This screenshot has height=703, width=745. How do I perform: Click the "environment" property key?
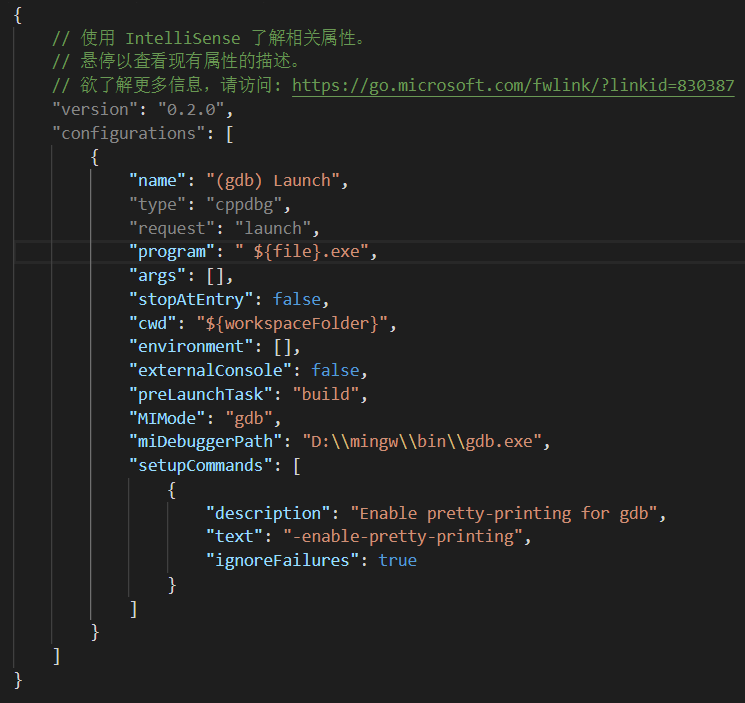coord(191,346)
